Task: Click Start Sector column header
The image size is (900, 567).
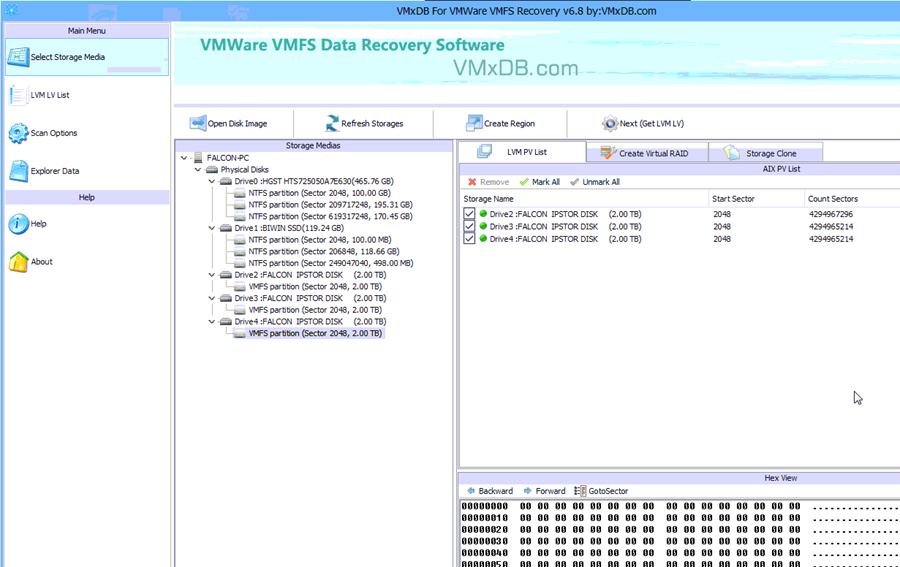Action: (x=757, y=199)
